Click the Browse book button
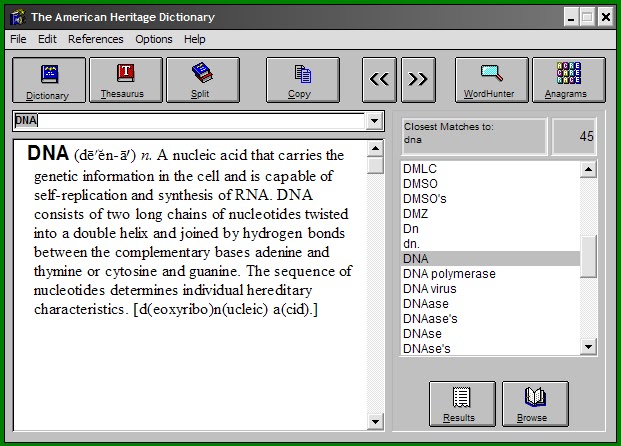 coord(535,404)
